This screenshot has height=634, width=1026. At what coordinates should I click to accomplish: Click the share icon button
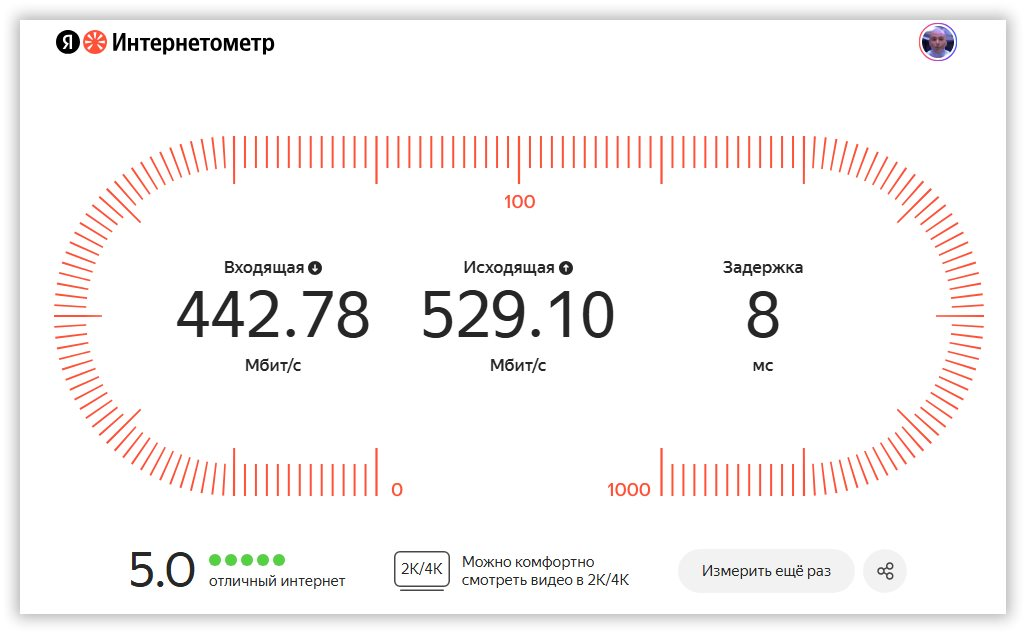(x=885, y=571)
